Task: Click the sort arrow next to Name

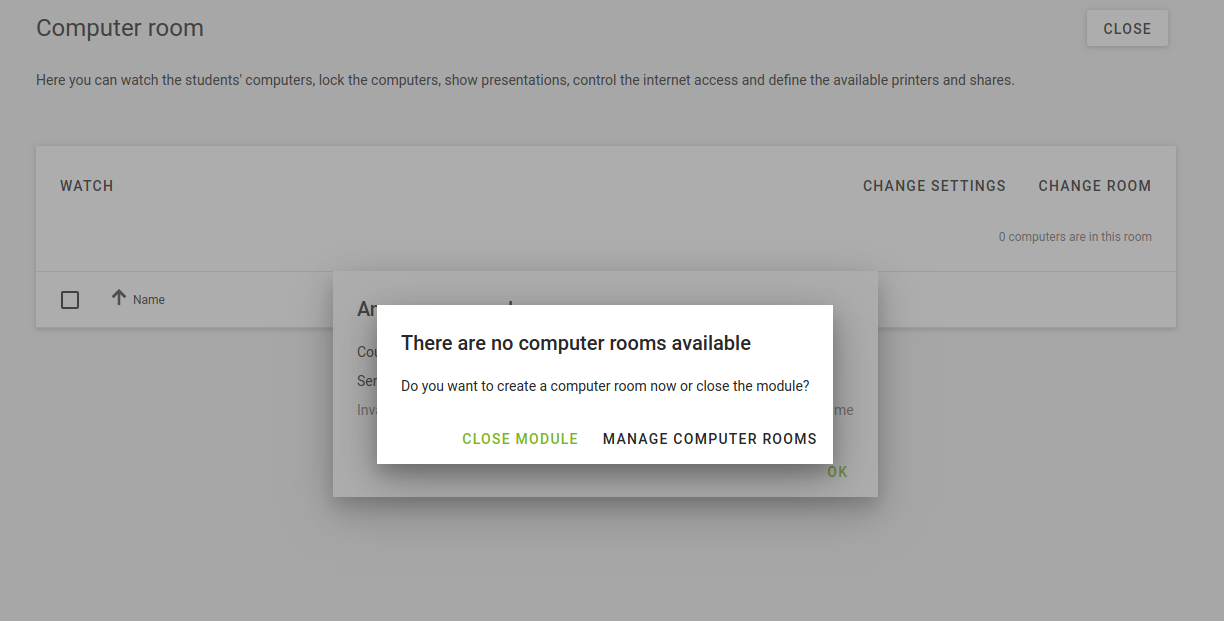Action: coord(119,298)
